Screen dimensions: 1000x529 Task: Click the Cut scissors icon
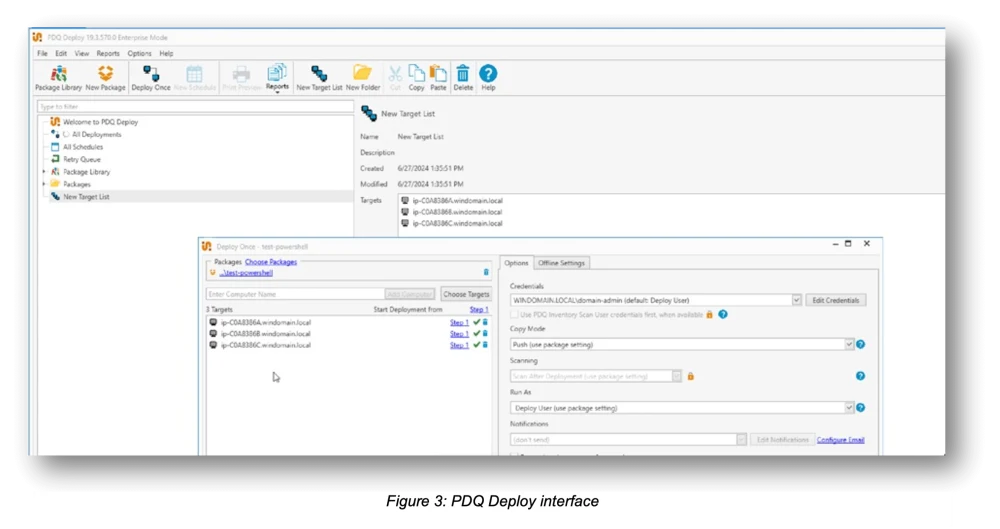(395, 78)
